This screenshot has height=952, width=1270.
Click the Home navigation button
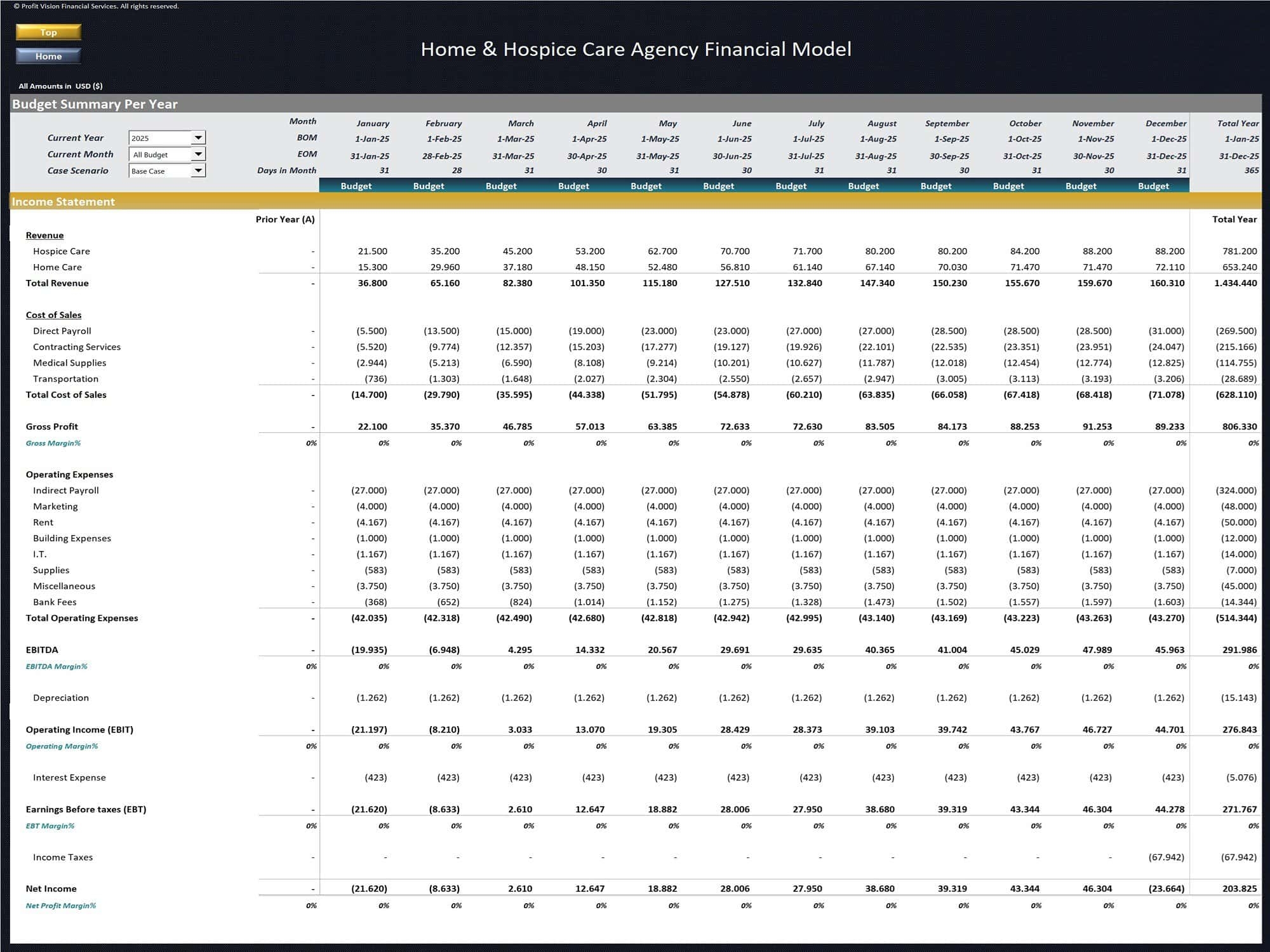(48, 56)
